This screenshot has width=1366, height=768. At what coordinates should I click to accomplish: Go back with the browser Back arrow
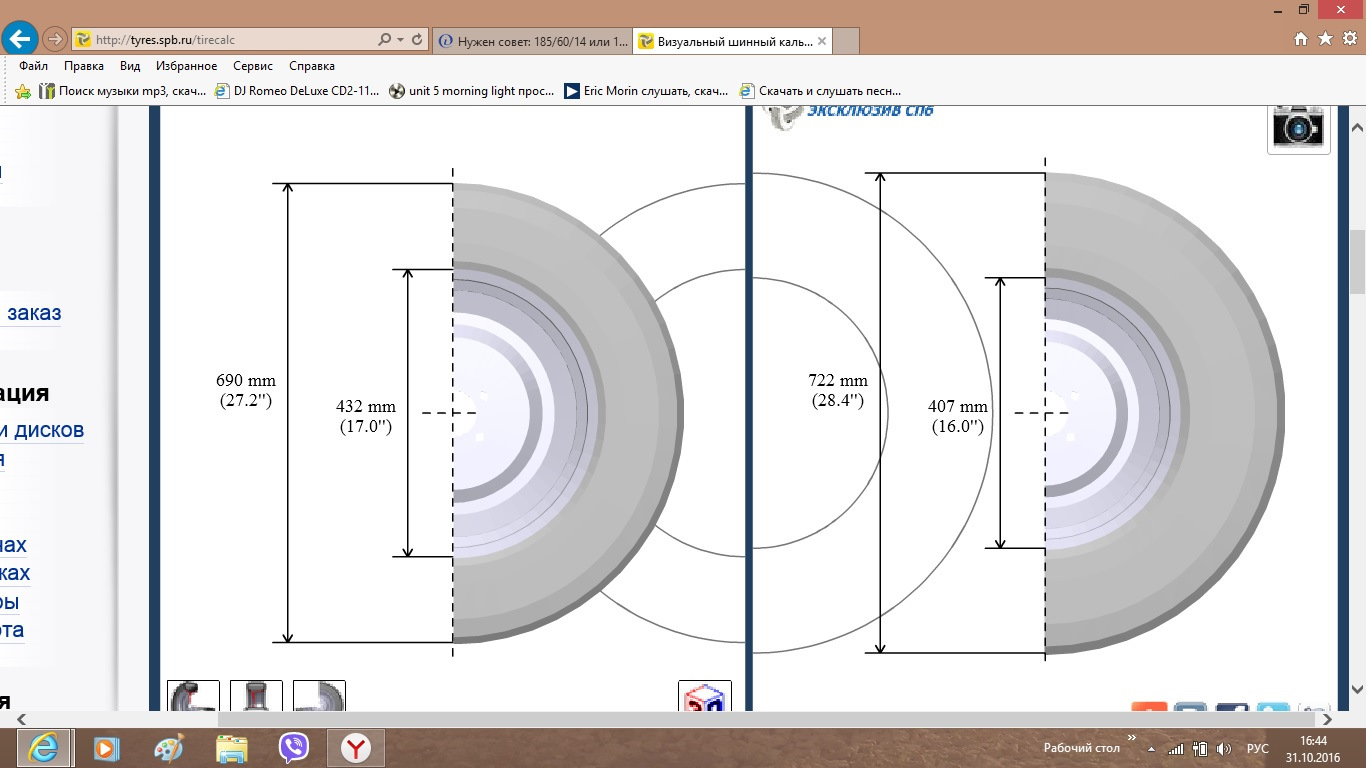[21, 39]
